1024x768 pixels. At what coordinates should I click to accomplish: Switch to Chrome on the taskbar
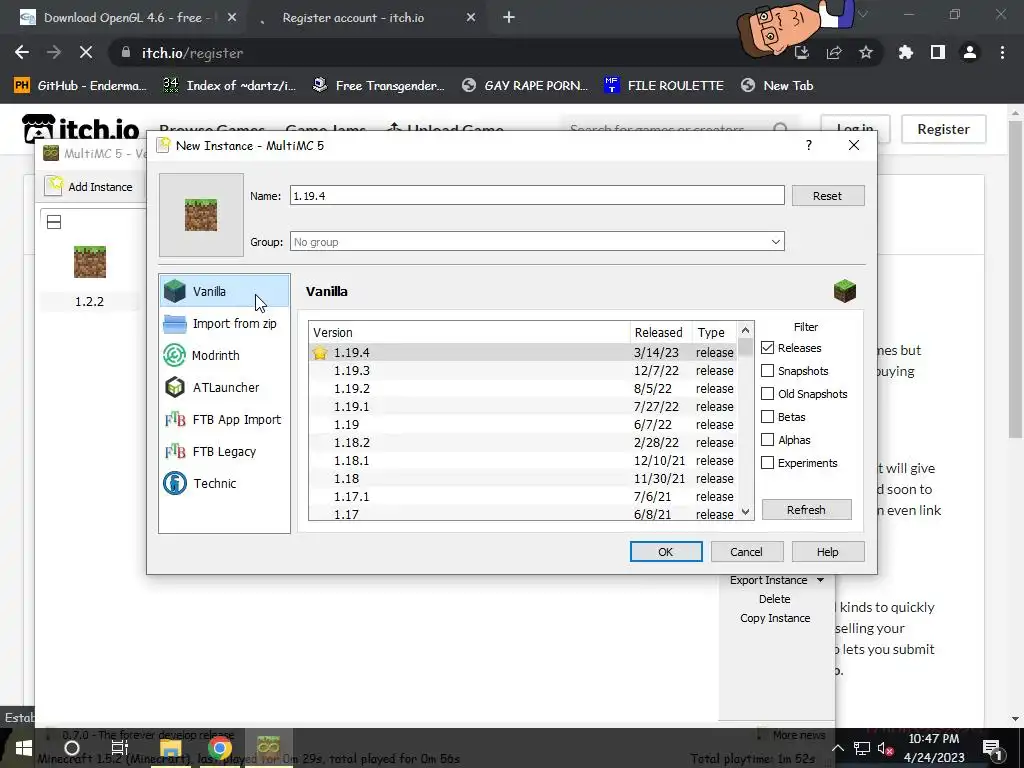(x=219, y=748)
